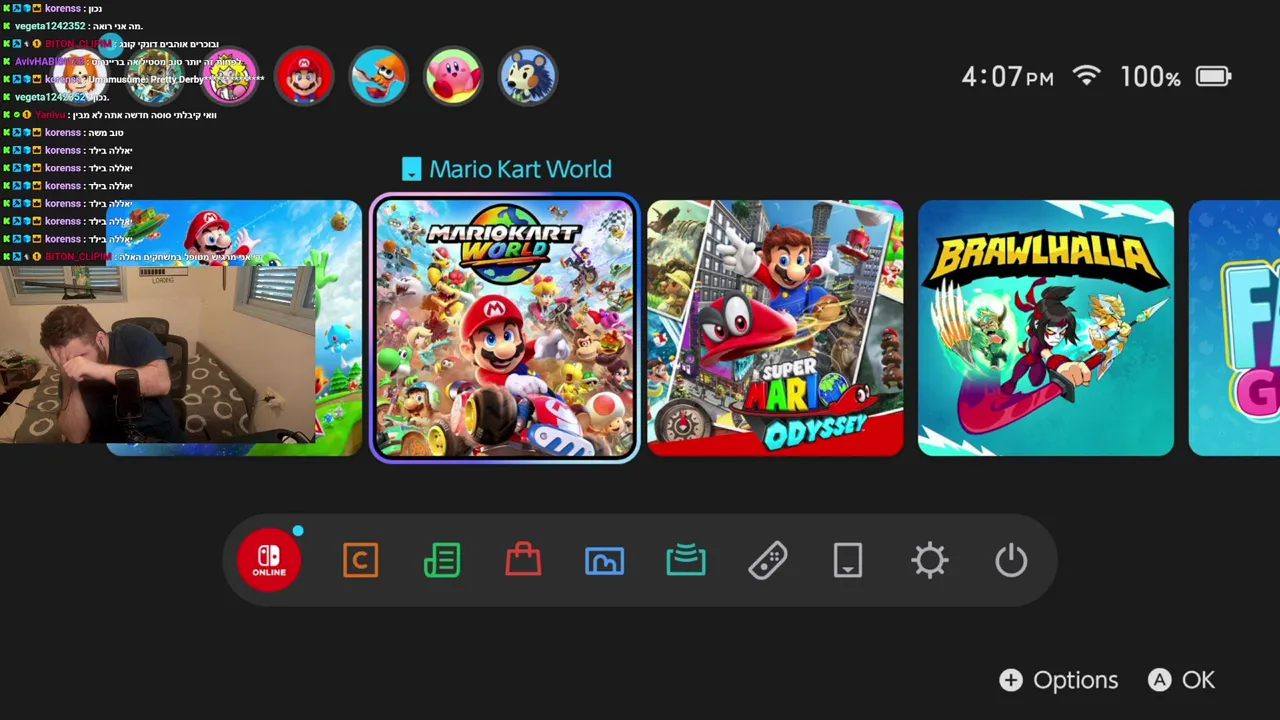This screenshot has width=1280, height=720.
Task: Check the Wi-Fi signal icon
Action: click(1086, 76)
